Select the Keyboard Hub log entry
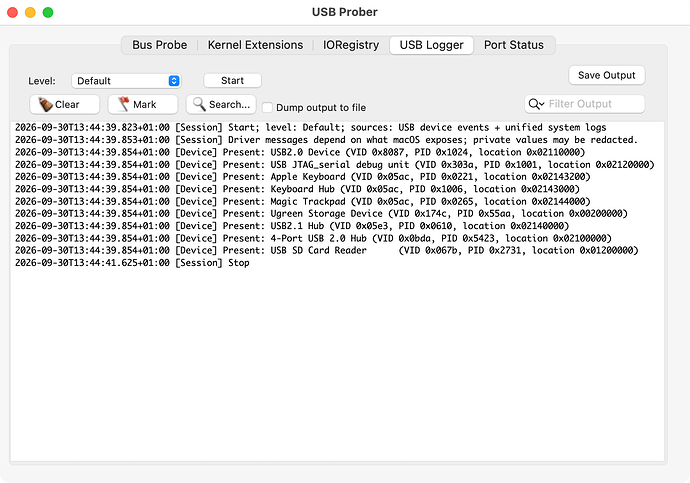The image size is (690, 483). click(x=297, y=189)
